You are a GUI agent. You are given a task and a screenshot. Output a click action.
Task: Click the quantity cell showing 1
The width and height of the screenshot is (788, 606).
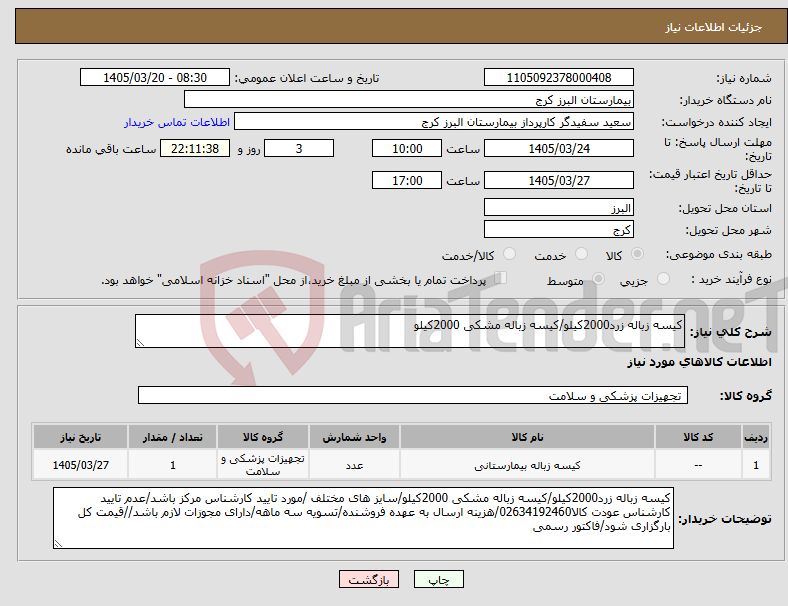pos(172,465)
